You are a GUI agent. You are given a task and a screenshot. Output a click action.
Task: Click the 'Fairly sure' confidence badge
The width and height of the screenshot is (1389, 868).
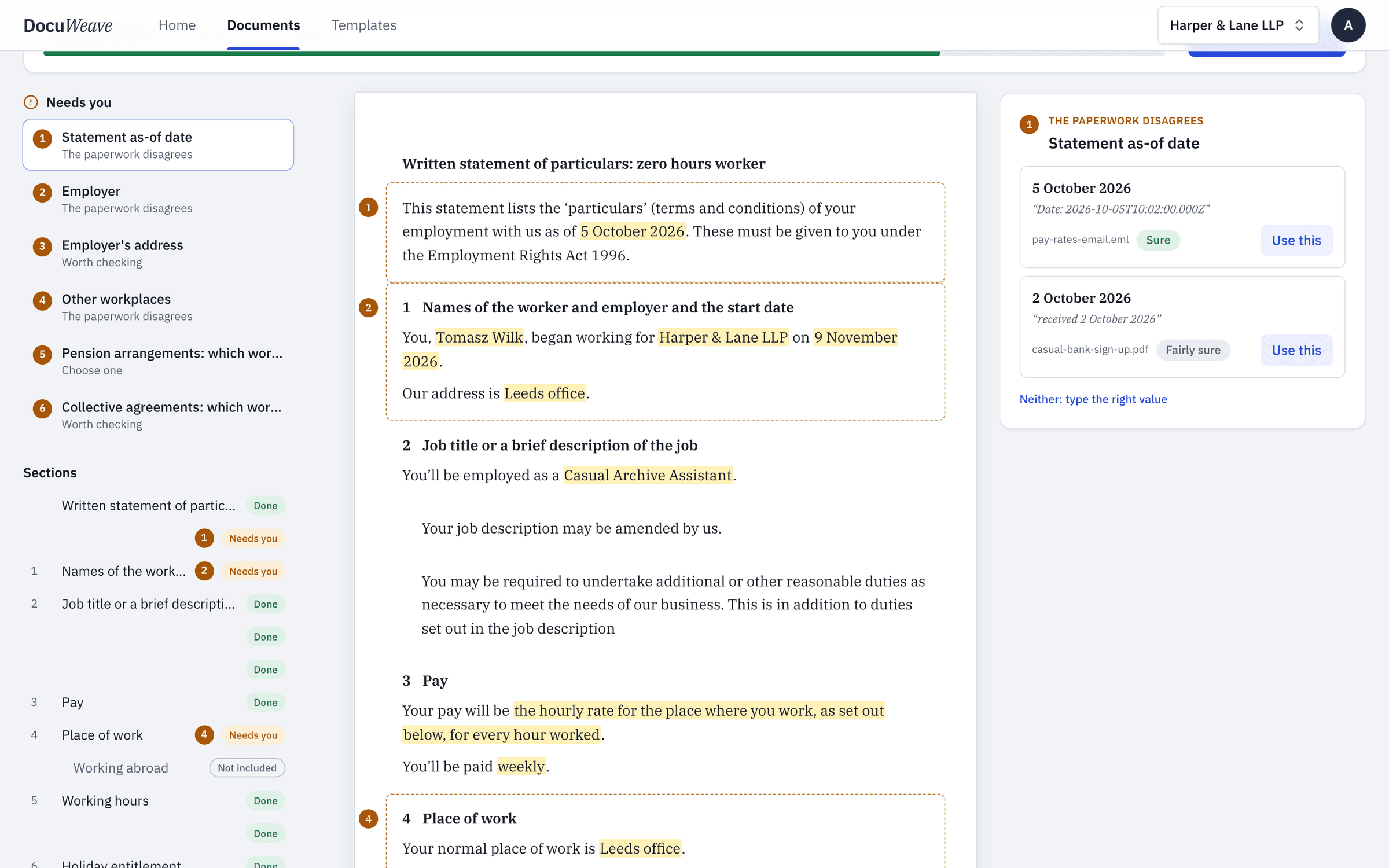[1193, 350]
